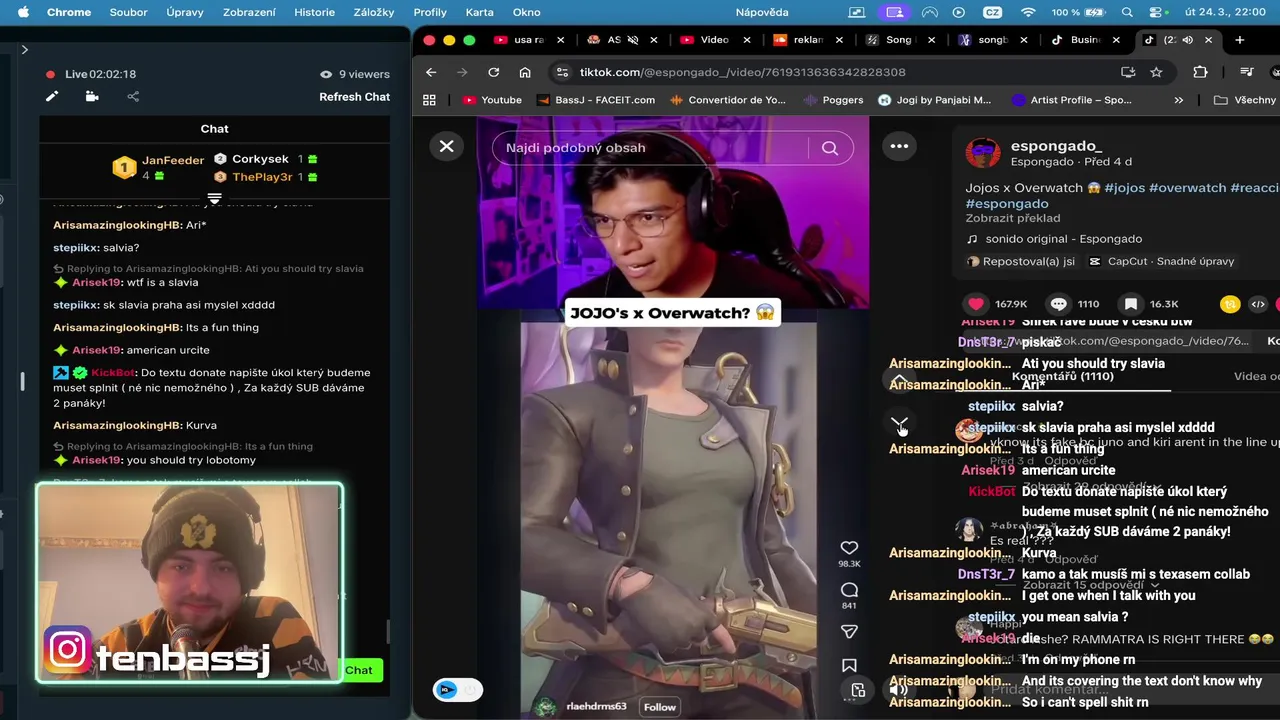
Task: Open the Youtube bookmark
Action: tap(493, 100)
